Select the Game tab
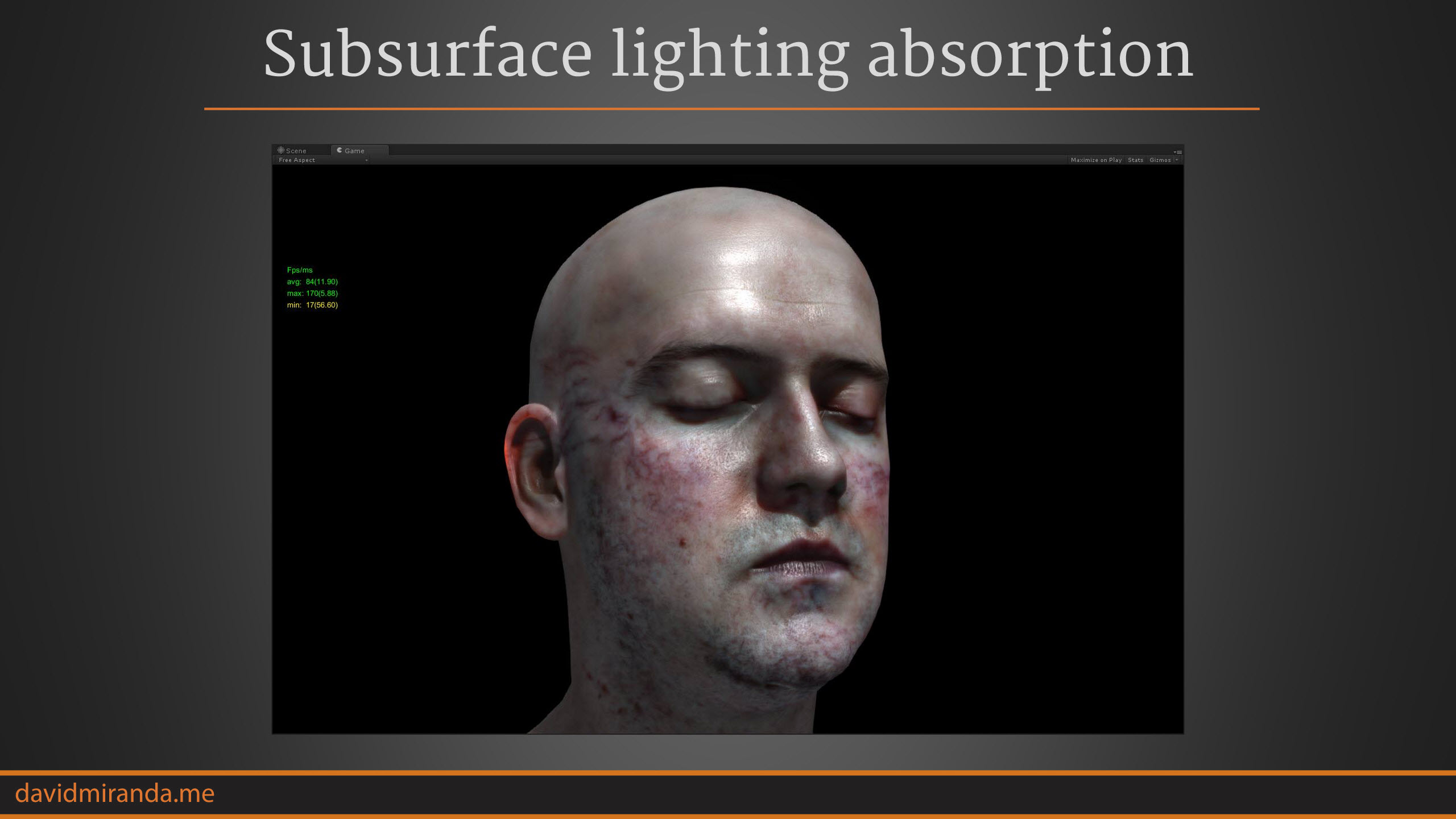1456x819 pixels. 354,151
